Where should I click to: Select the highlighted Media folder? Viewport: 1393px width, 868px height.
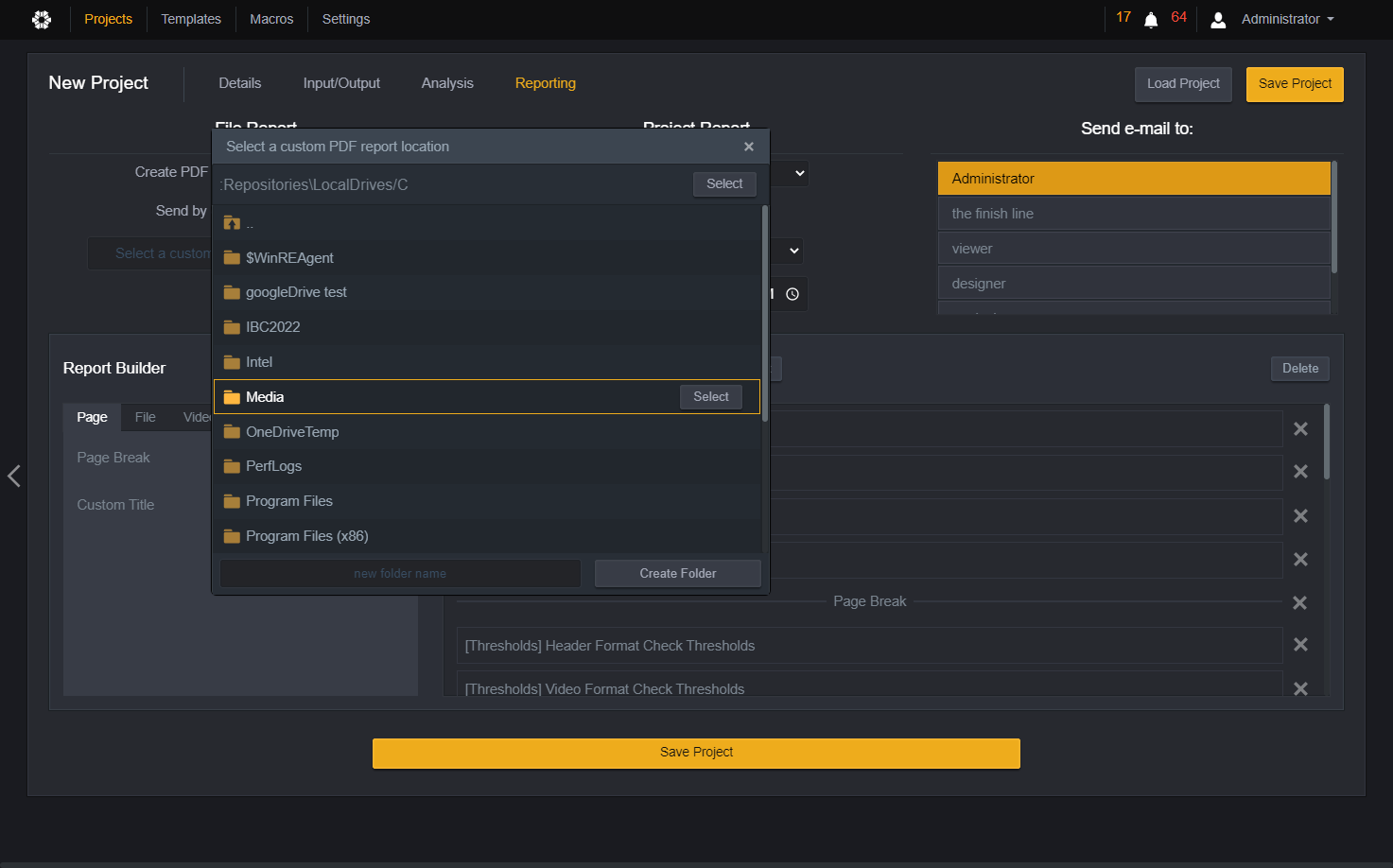711,397
